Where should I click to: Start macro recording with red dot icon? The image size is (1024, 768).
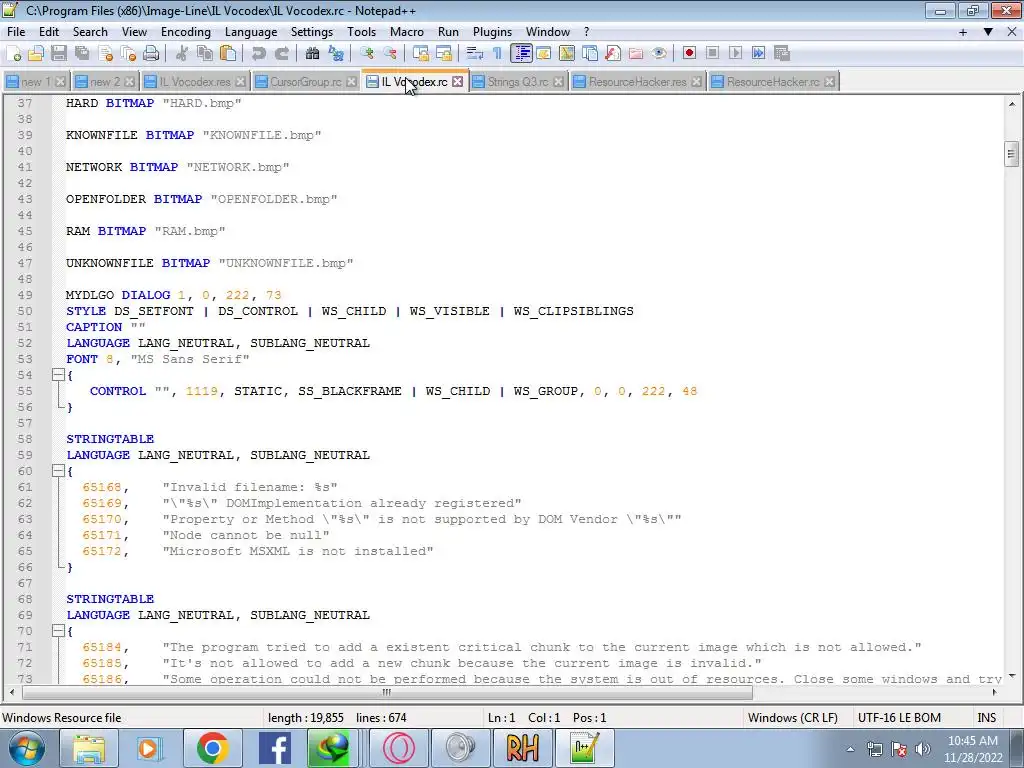point(689,54)
